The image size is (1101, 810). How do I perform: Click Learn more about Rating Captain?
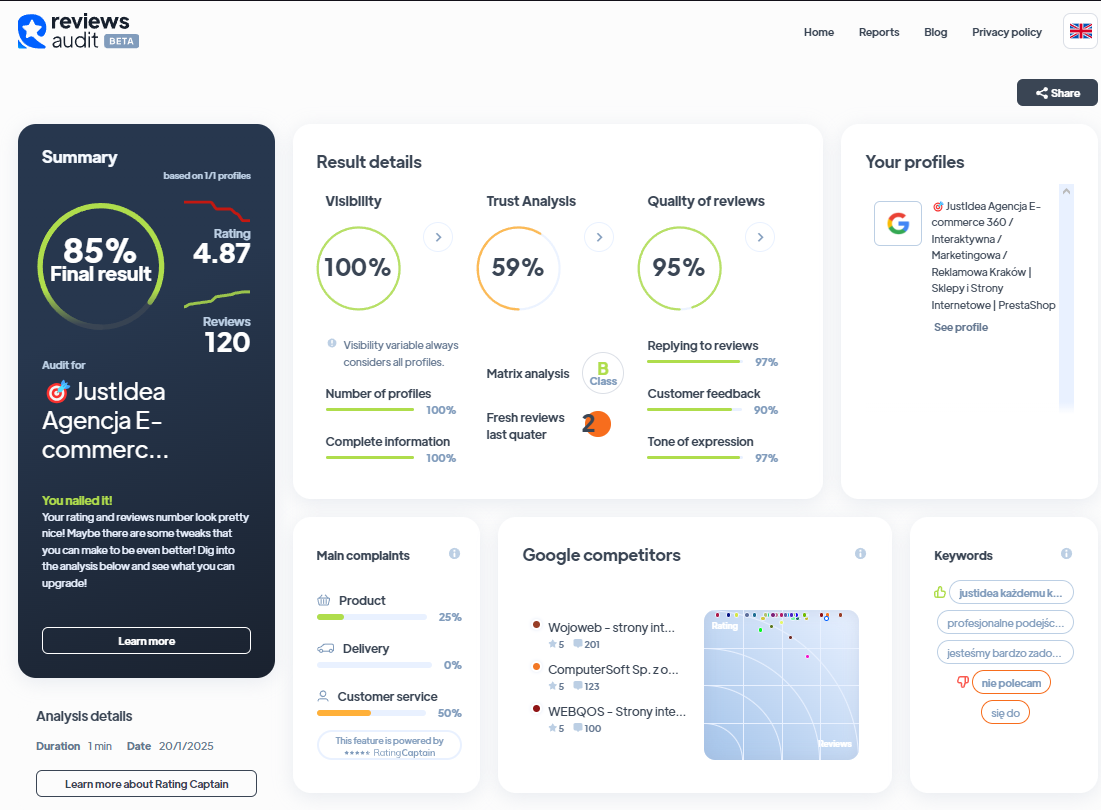pos(146,783)
